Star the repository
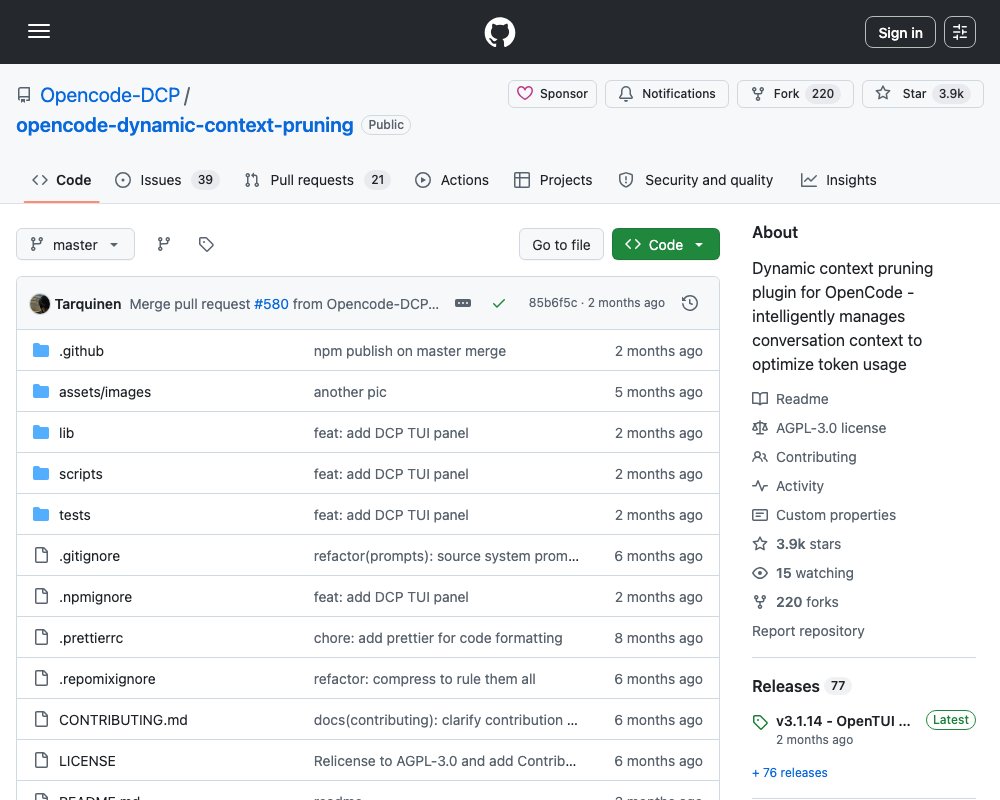 coord(922,94)
